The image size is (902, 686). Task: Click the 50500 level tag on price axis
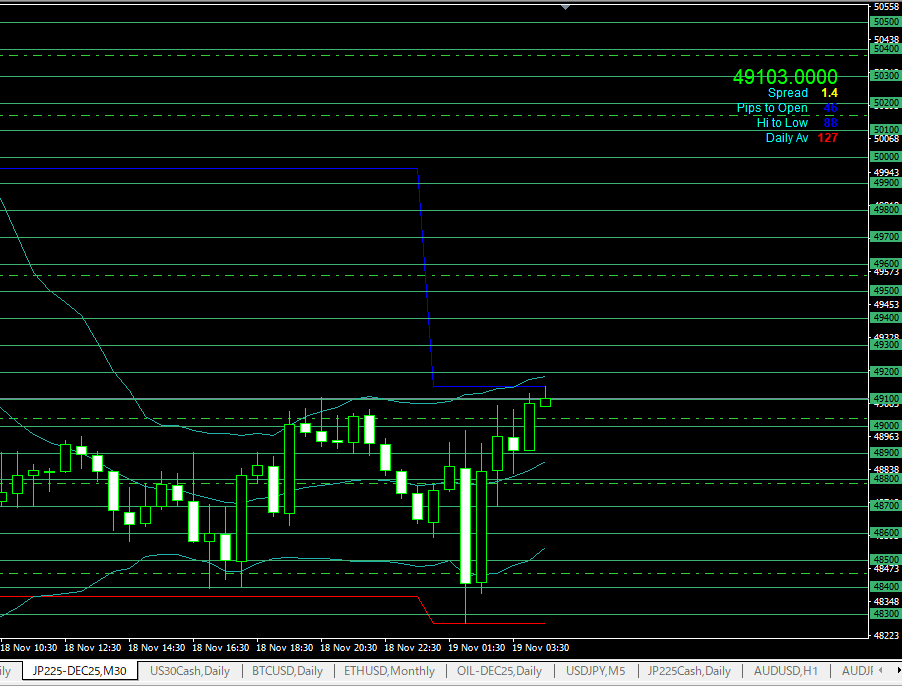point(884,22)
